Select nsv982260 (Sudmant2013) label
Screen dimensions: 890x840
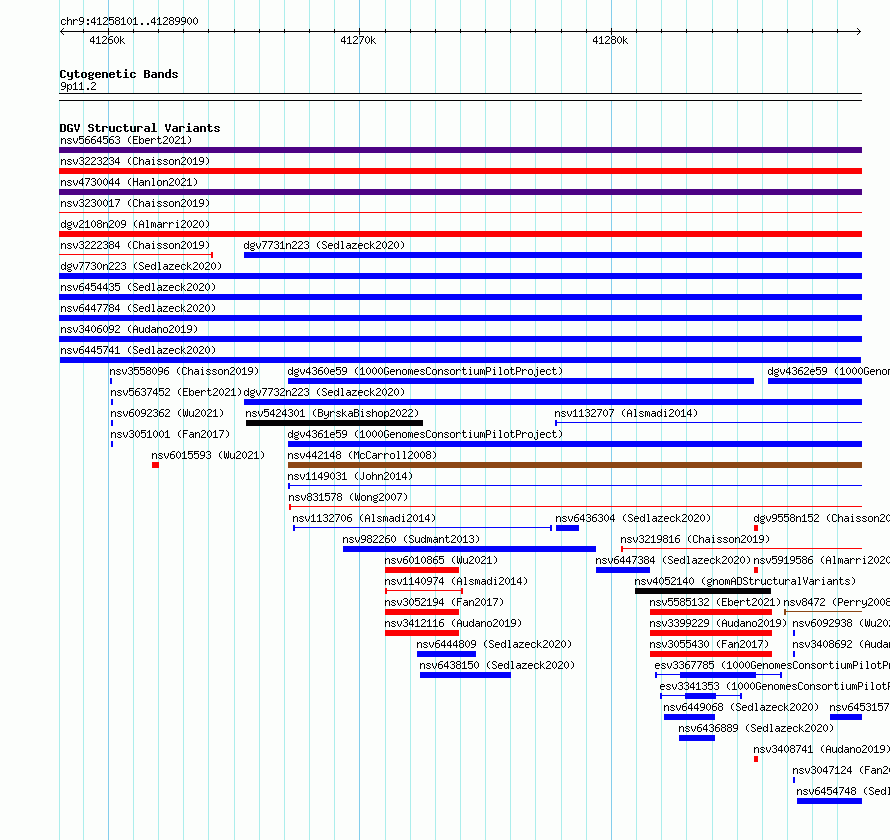click(x=411, y=539)
